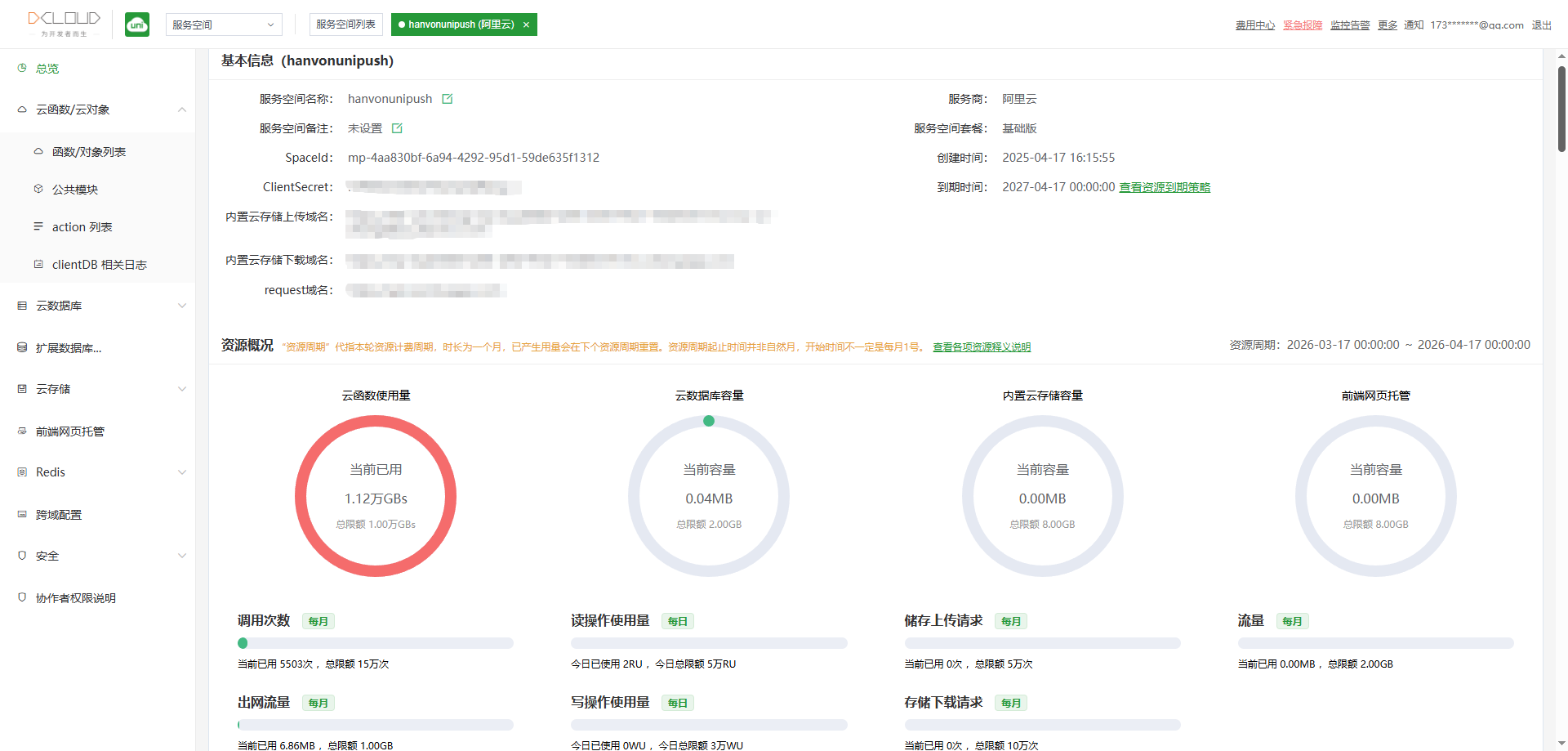This screenshot has height=751, width=1568.
Task: Open 查看各项资源释义说明 link
Action: tap(982, 346)
